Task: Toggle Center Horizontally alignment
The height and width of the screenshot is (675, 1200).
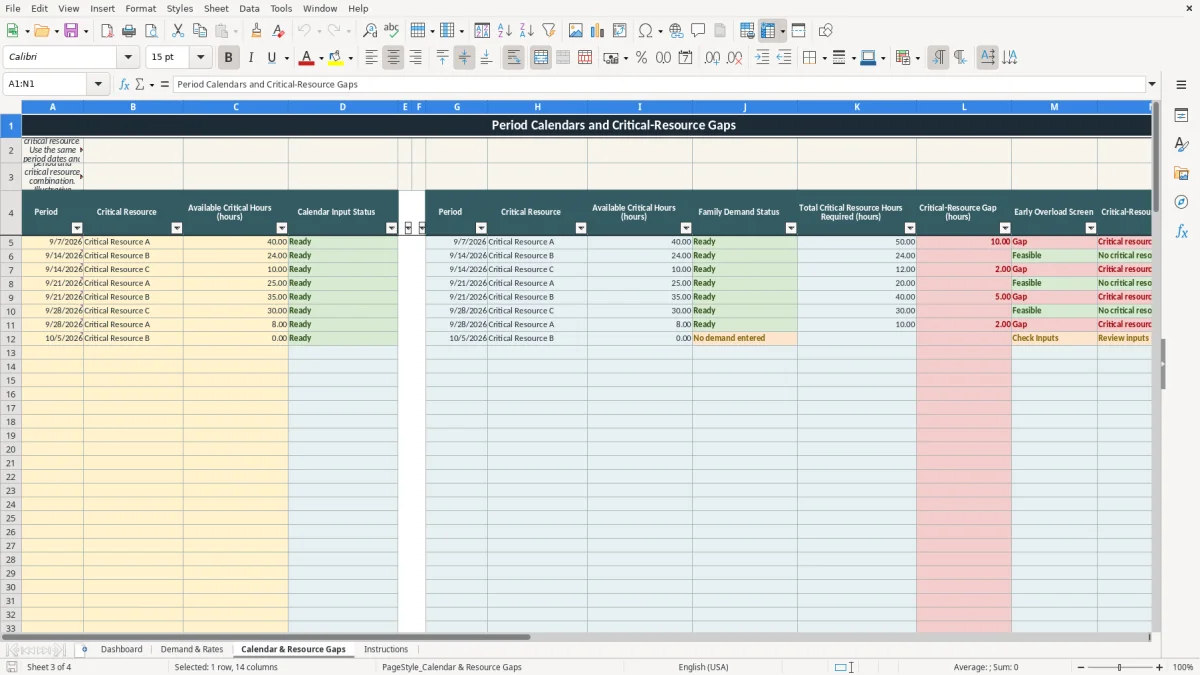Action: click(x=393, y=58)
